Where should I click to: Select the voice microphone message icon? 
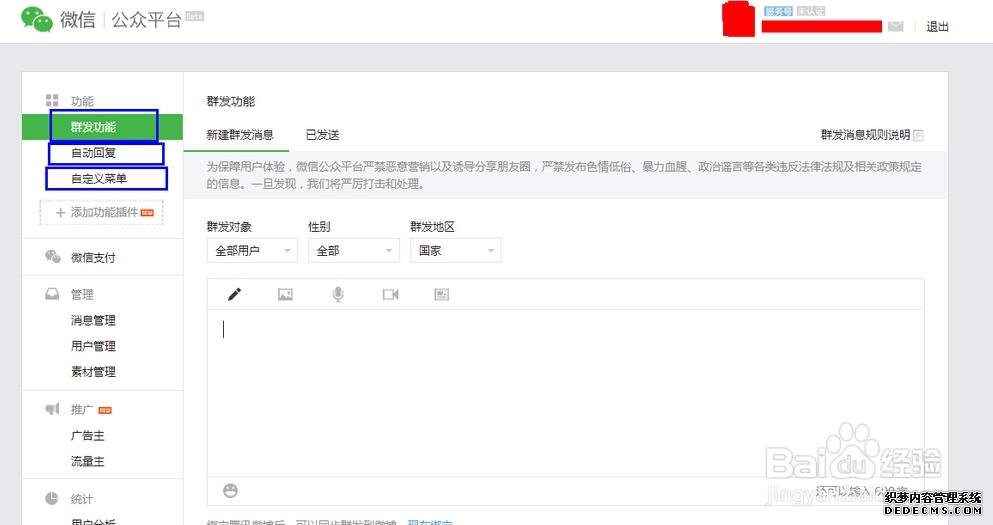(x=338, y=294)
